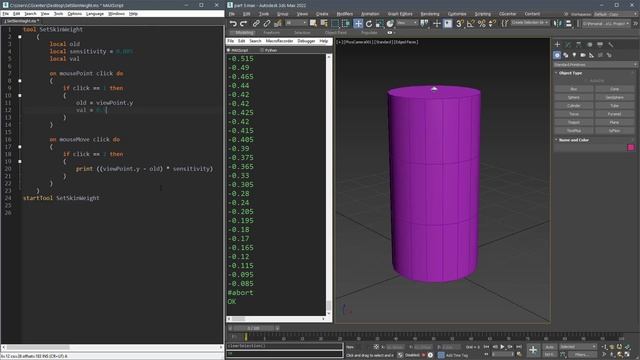The width and height of the screenshot is (640, 360).
Task: Select the Cameras category icon
Action: point(583,55)
